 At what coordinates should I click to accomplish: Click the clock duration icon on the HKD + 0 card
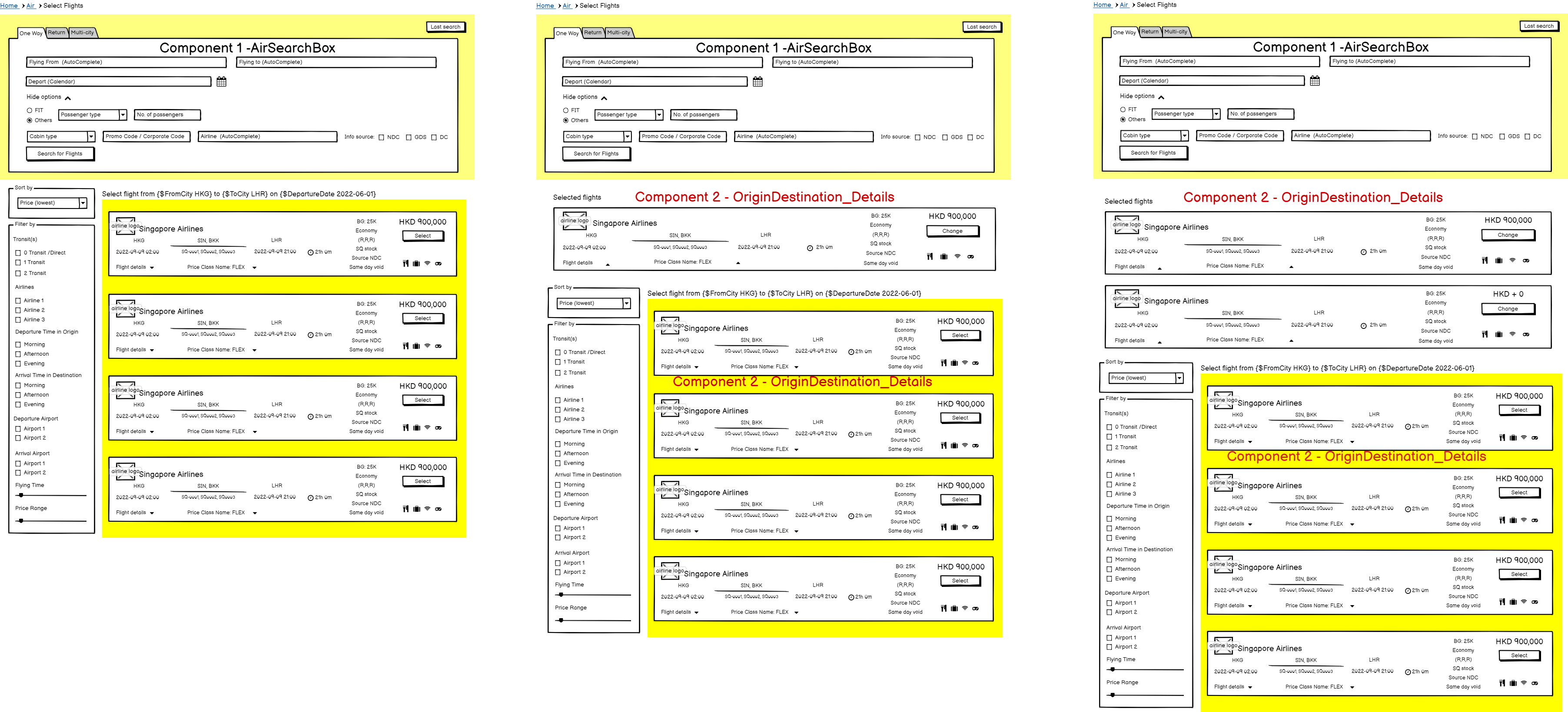click(1363, 325)
